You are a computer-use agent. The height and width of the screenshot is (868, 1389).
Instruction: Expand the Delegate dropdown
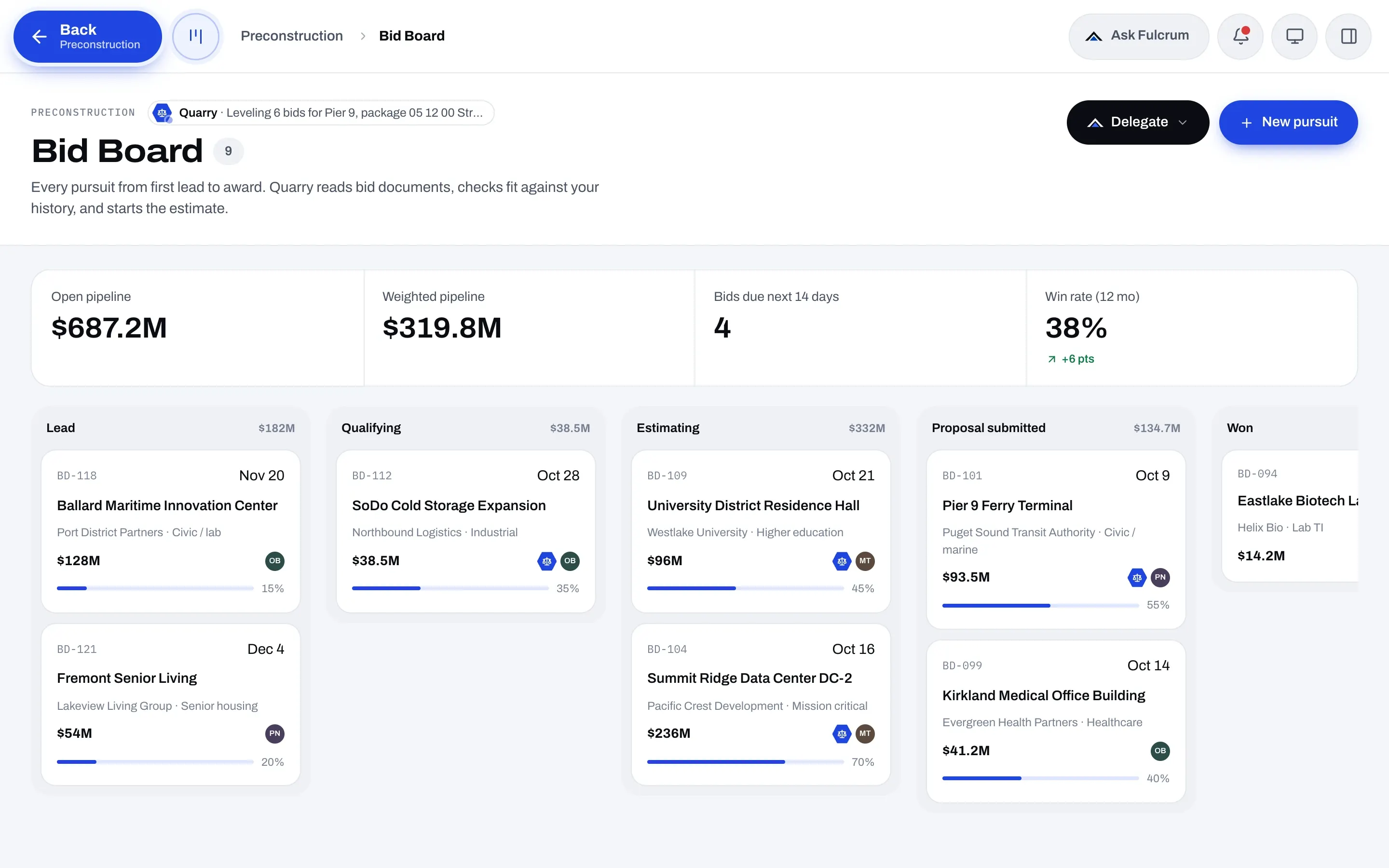(x=1137, y=122)
